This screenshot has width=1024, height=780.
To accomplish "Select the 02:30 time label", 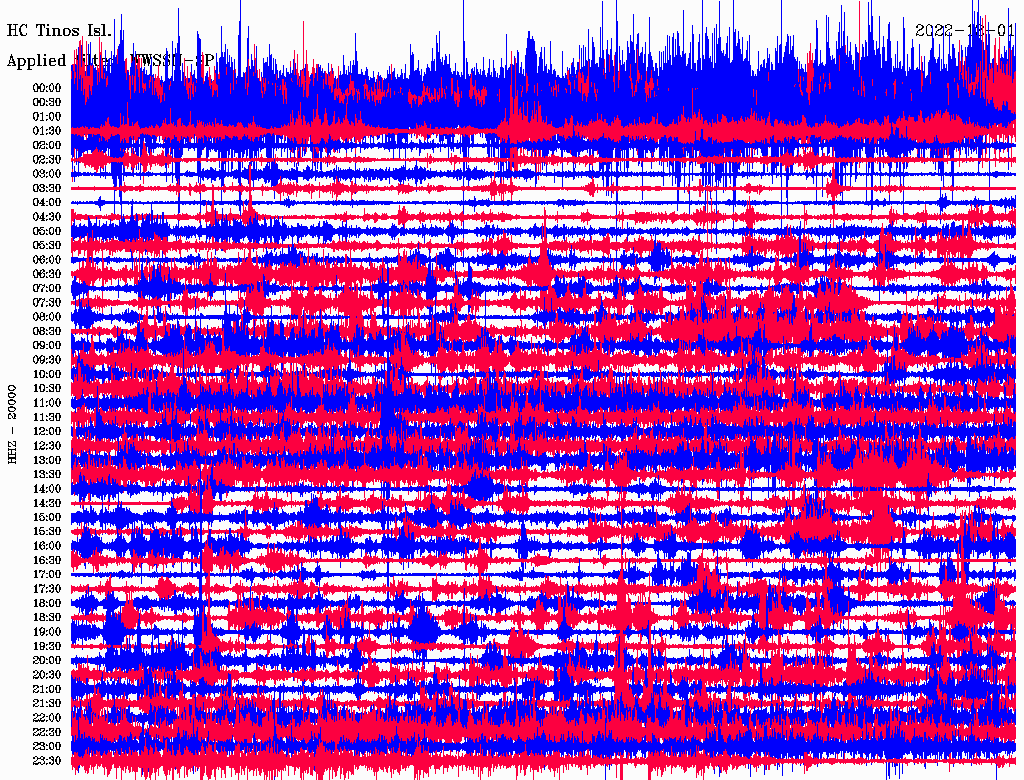I will pyautogui.click(x=47, y=159).
